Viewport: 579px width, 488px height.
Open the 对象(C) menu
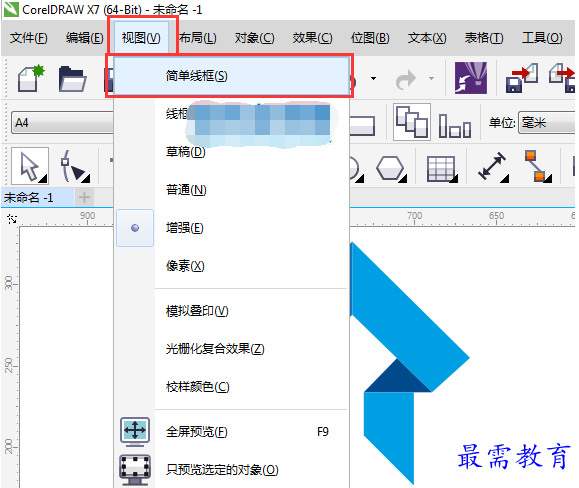click(254, 38)
